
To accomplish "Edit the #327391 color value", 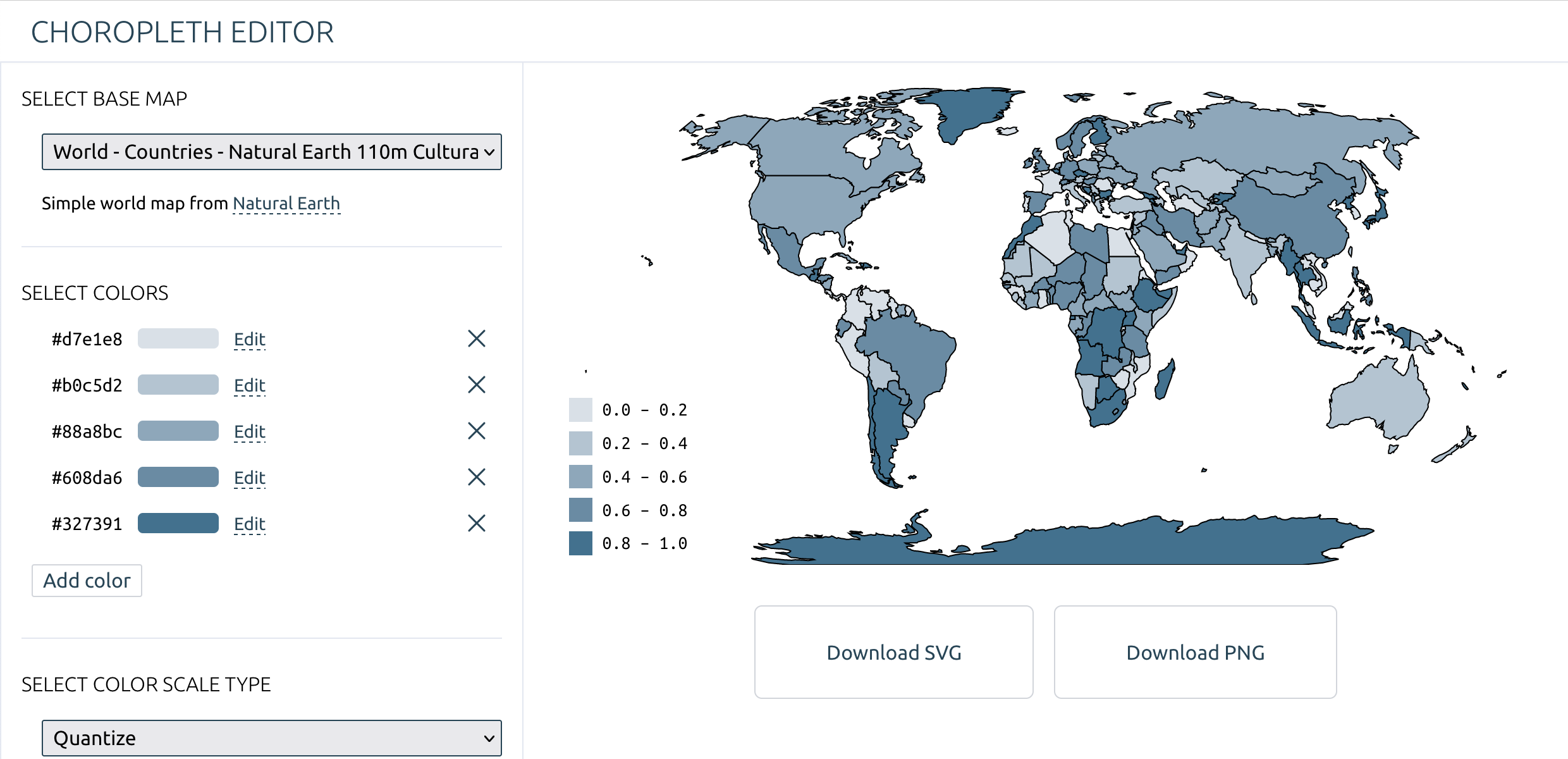I will pyautogui.click(x=249, y=523).
